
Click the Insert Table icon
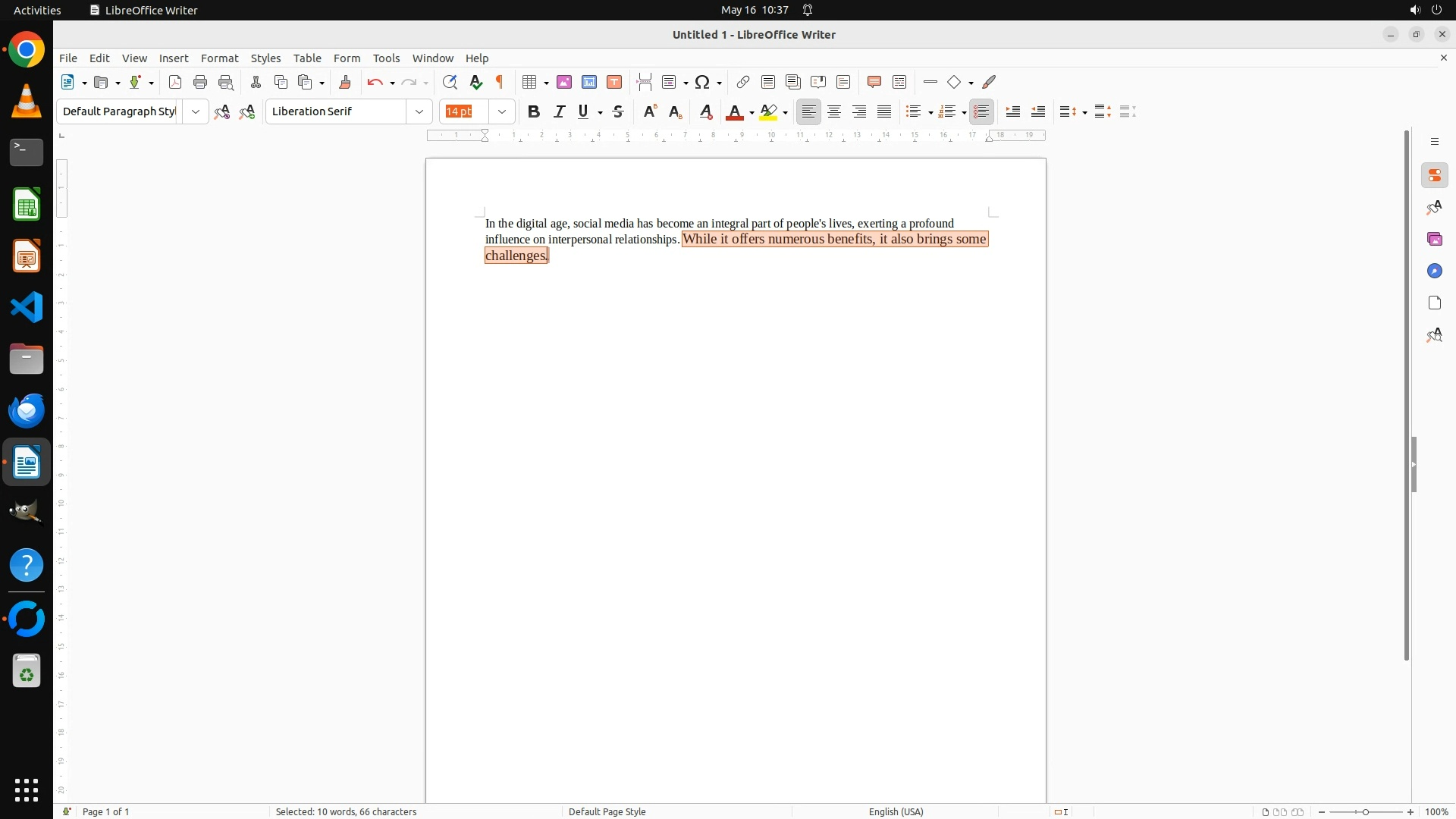click(529, 82)
